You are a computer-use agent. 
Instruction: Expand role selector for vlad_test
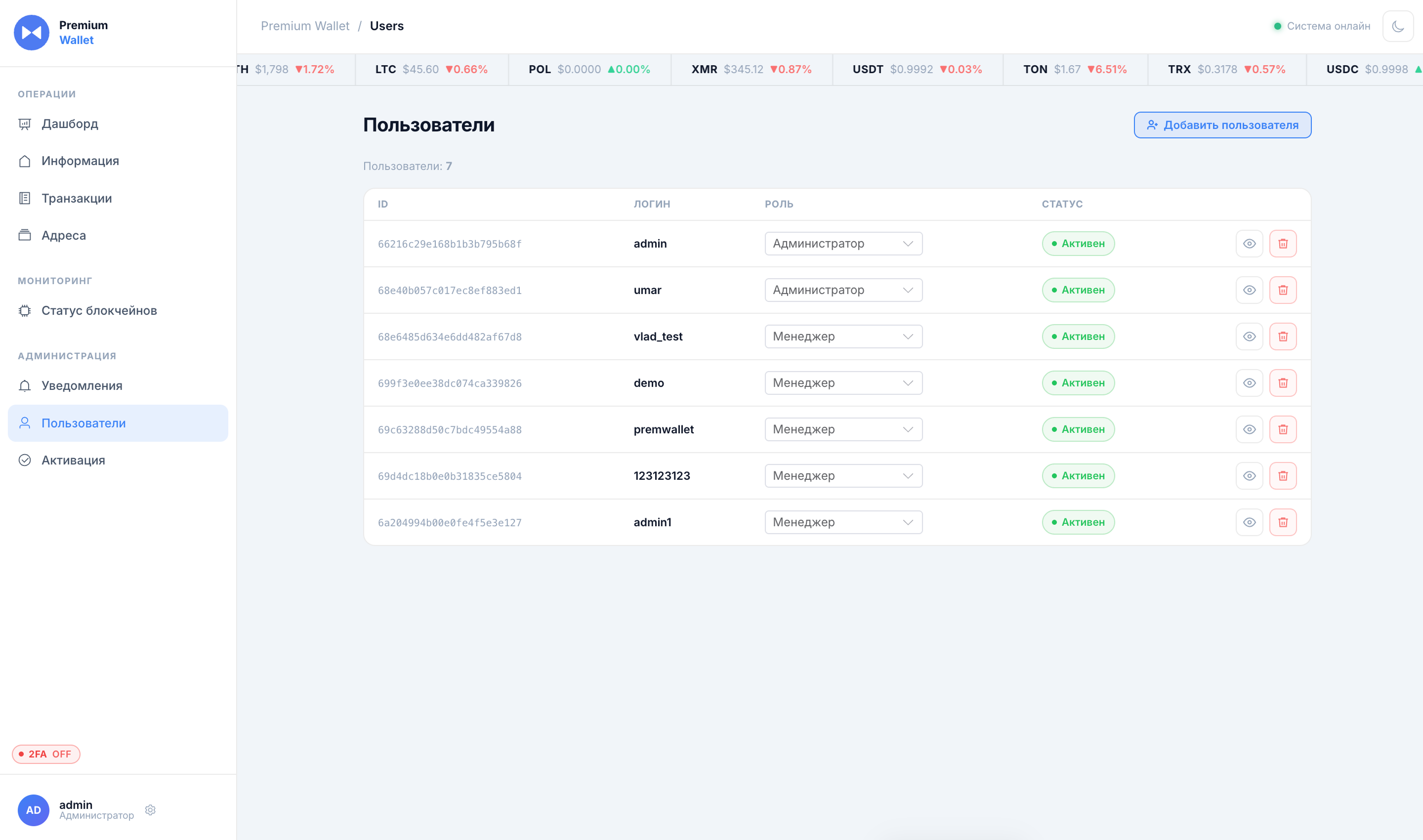coord(843,337)
